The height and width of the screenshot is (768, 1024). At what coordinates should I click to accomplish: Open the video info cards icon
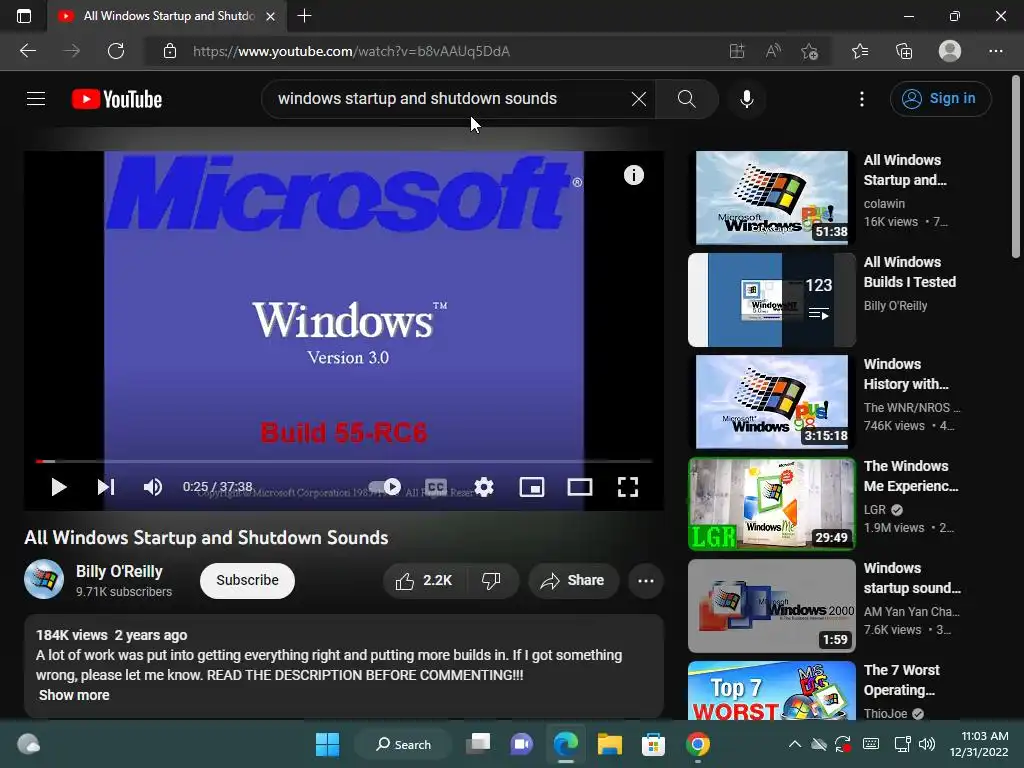click(633, 175)
